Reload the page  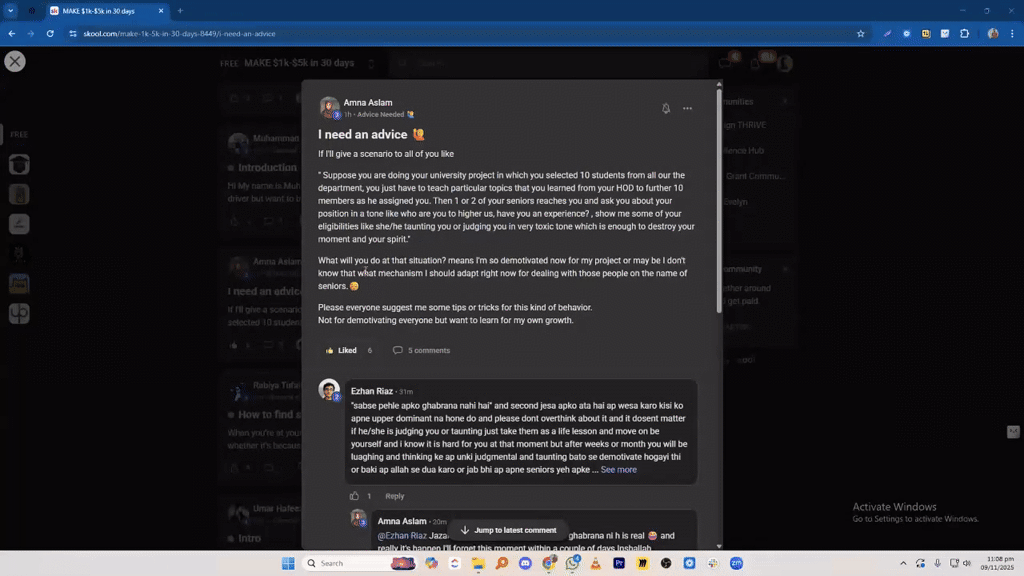(50, 33)
